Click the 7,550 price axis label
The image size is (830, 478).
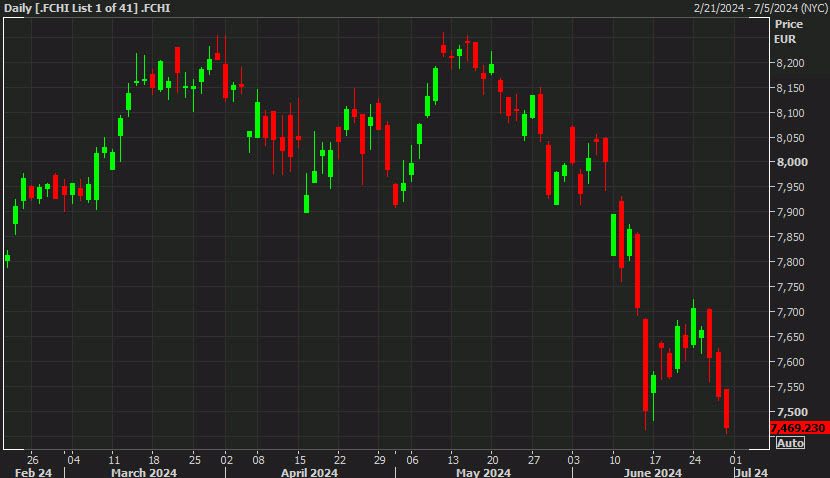tap(790, 387)
